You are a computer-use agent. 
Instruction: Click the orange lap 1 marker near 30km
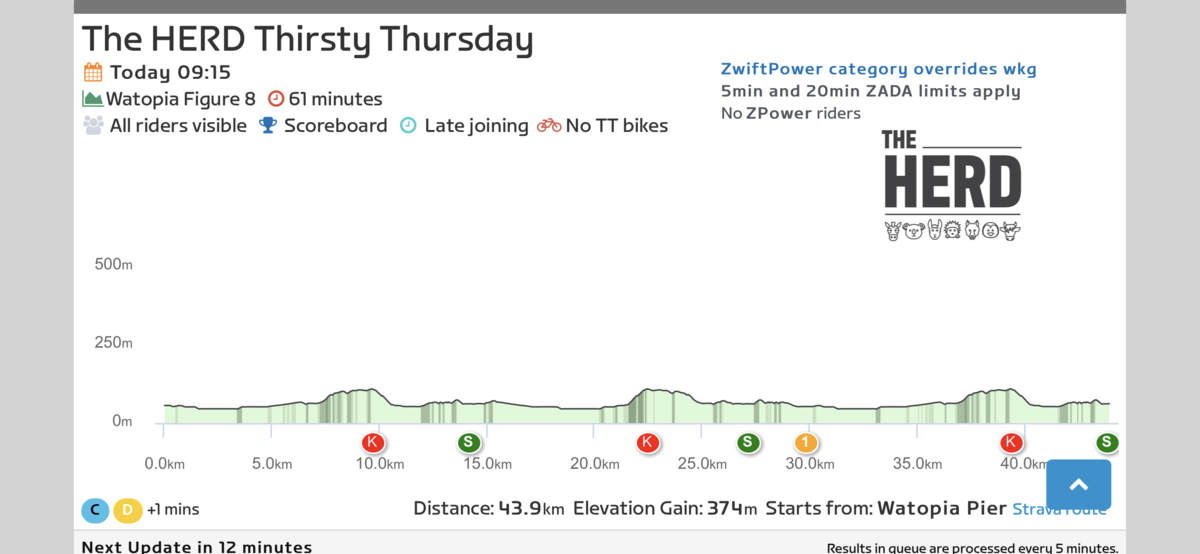pos(806,442)
